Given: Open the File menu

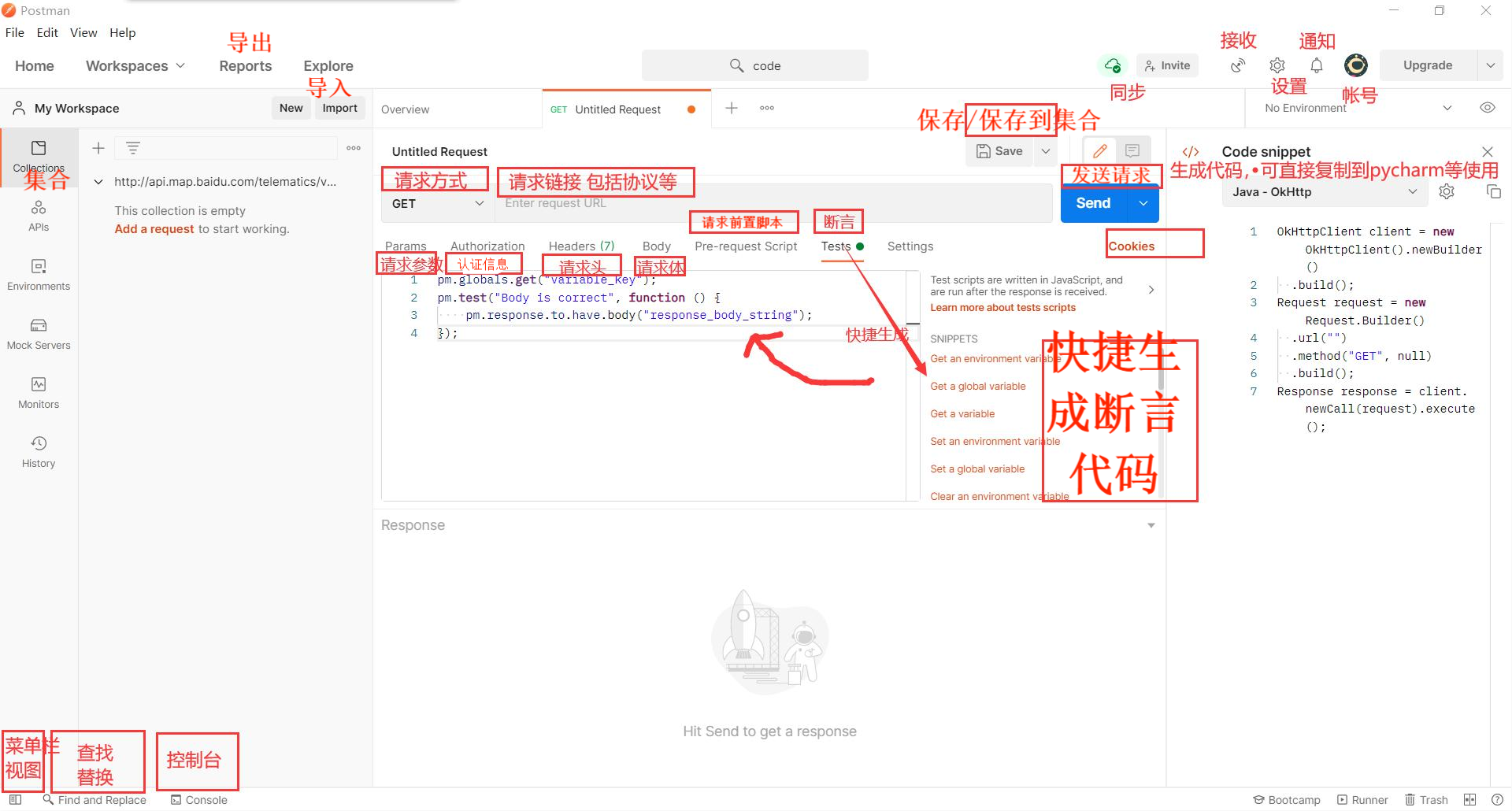Looking at the screenshot, I should [14, 32].
